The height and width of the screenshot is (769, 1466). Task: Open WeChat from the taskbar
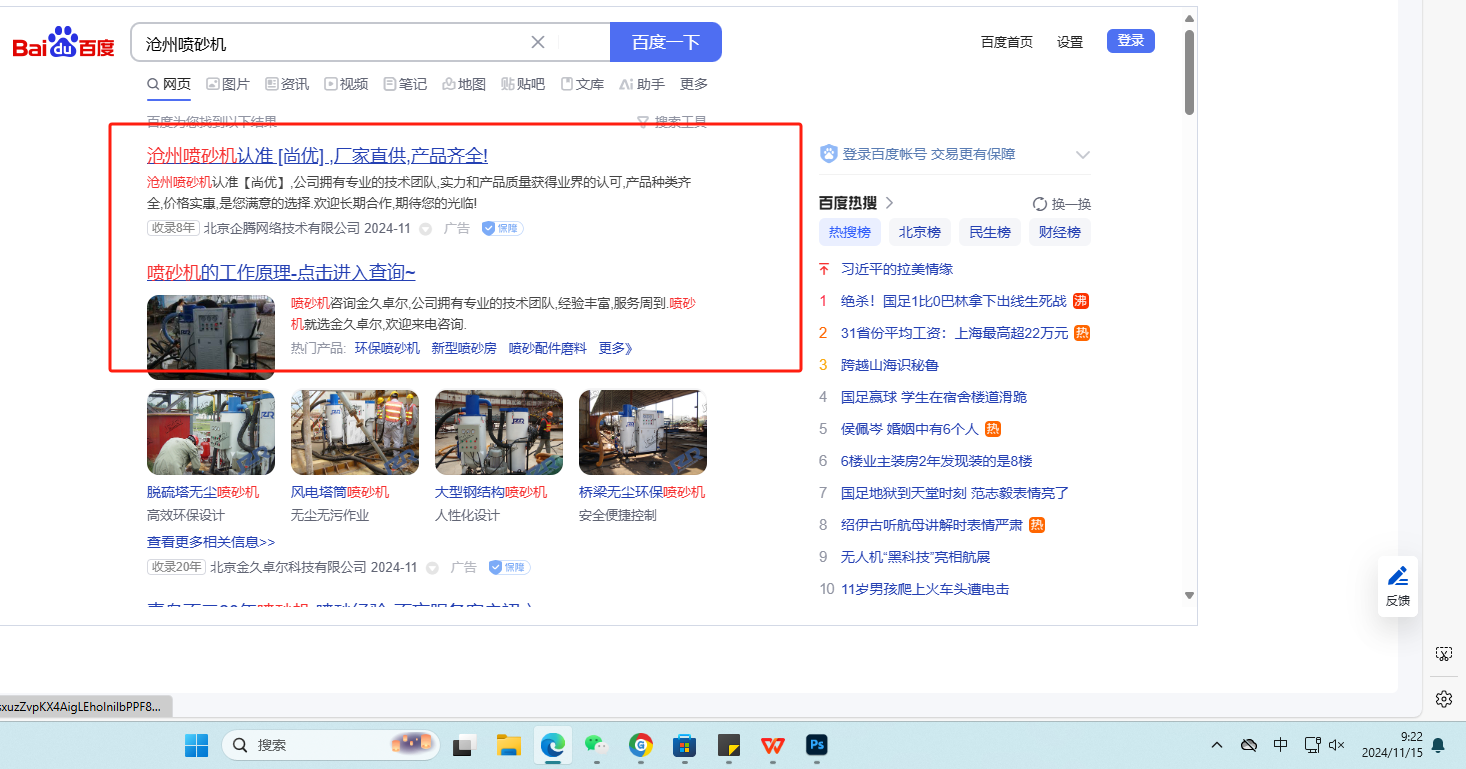[x=596, y=745]
